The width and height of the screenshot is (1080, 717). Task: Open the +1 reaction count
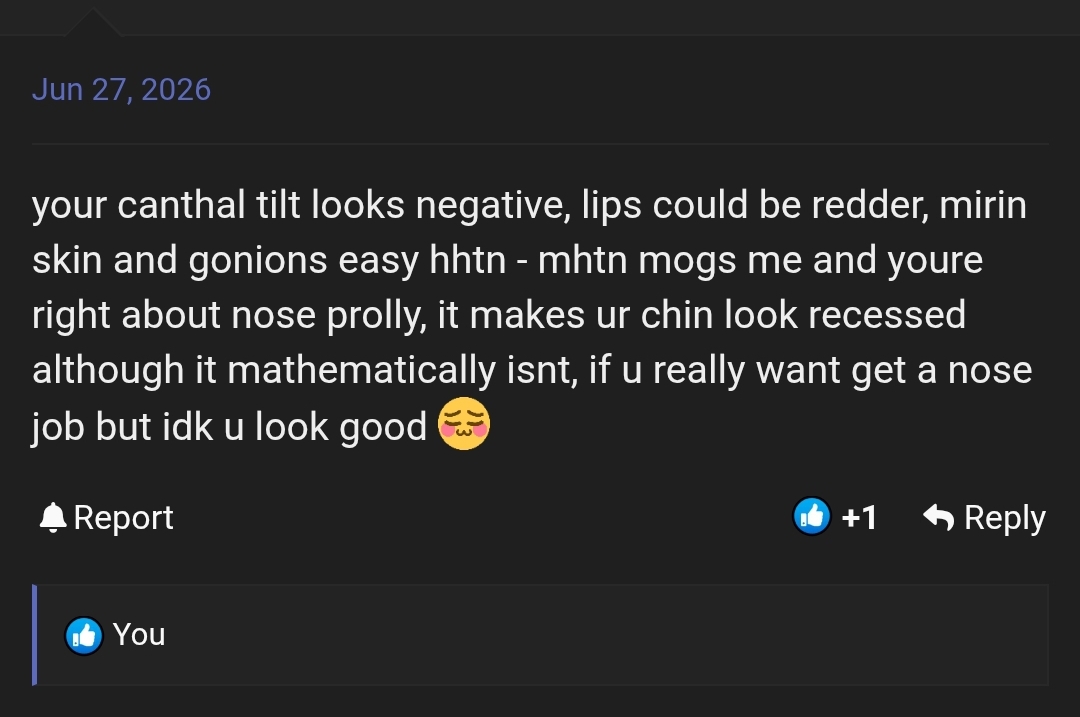pos(859,517)
